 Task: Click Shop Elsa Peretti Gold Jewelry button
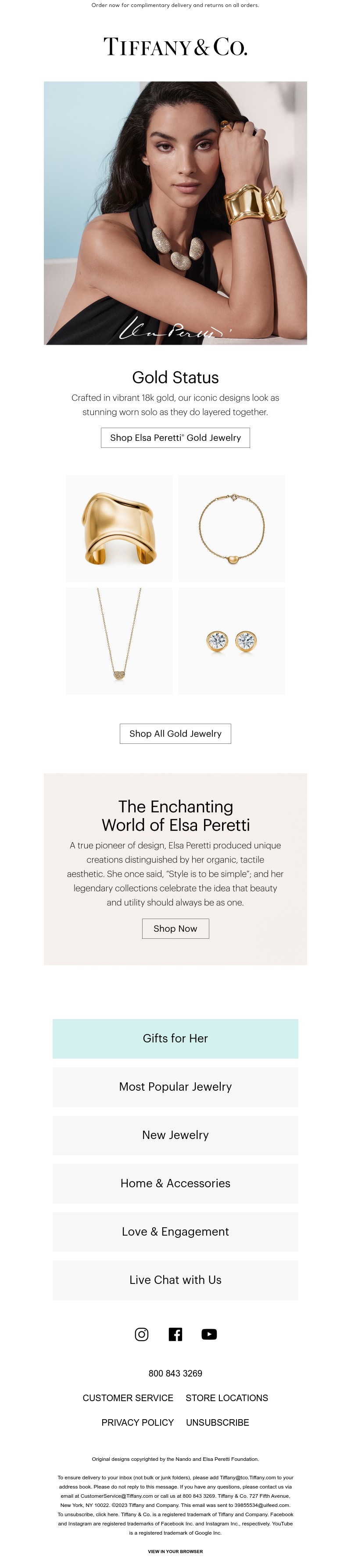click(175, 438)
